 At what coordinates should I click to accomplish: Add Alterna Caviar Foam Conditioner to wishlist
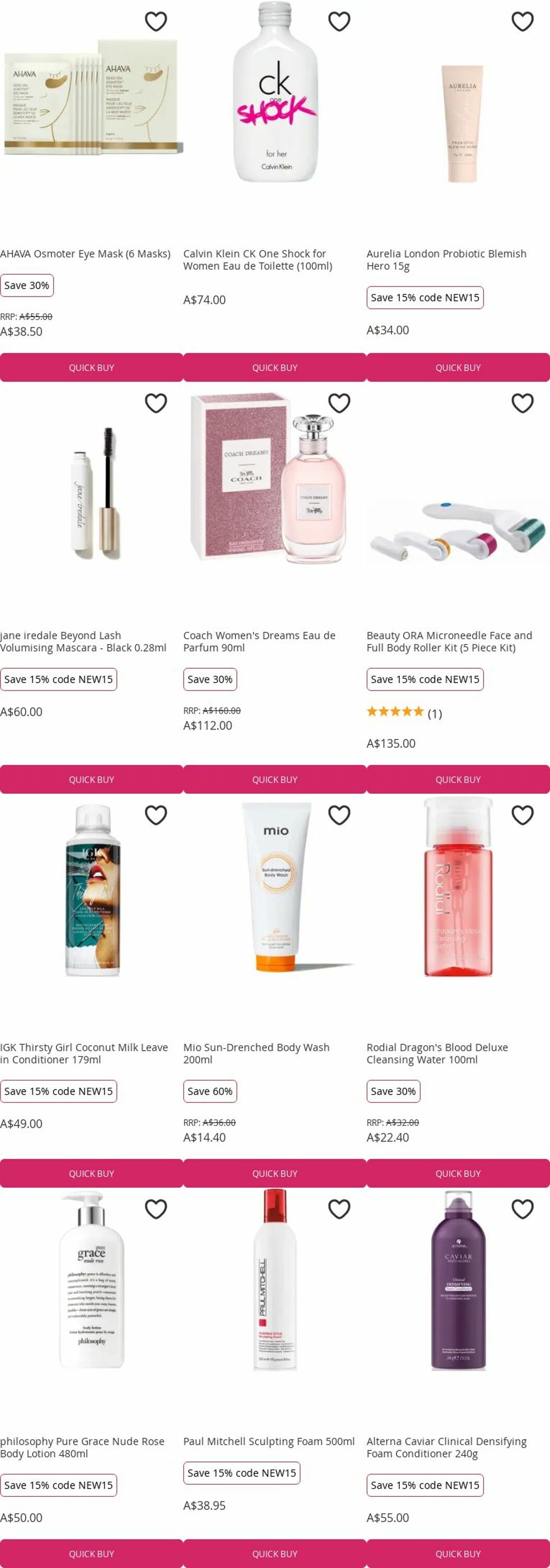523,1209
